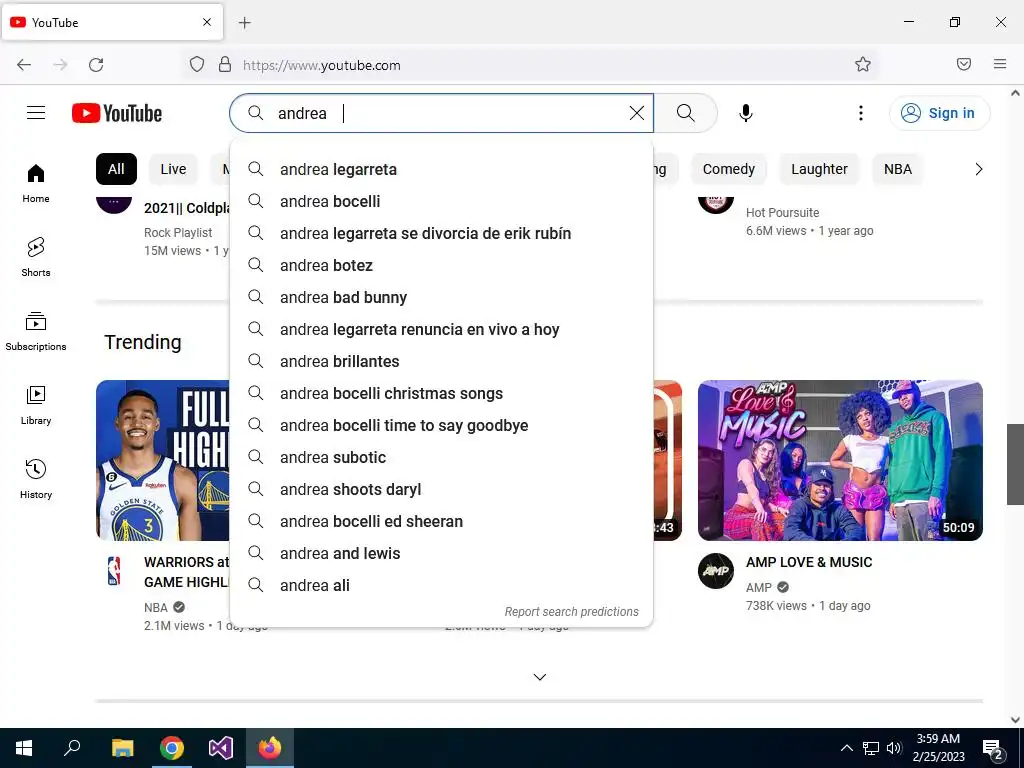
Task: Click the NBA channel avatar
Action: [x=114, y=571]
